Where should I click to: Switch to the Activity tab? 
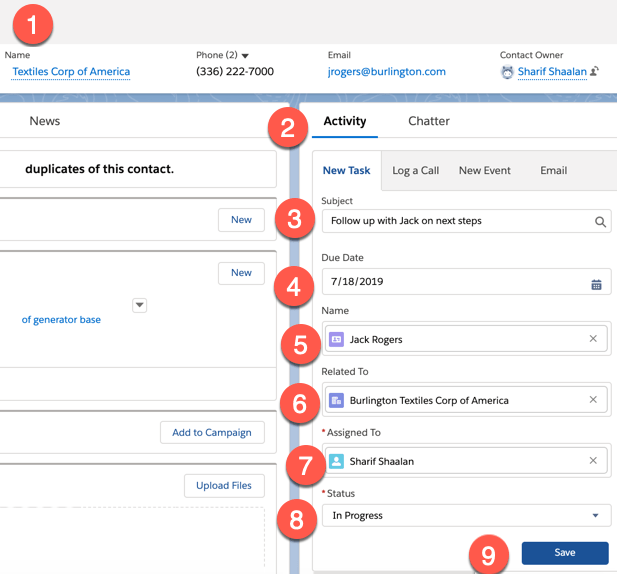(x=345, y=121)
